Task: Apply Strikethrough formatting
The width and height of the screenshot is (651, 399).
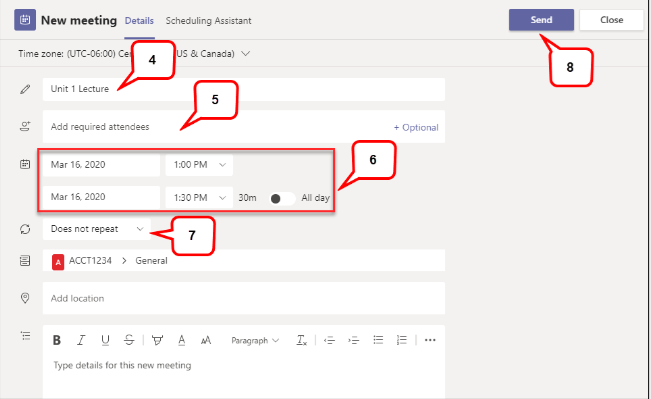Action: (129, 340)
